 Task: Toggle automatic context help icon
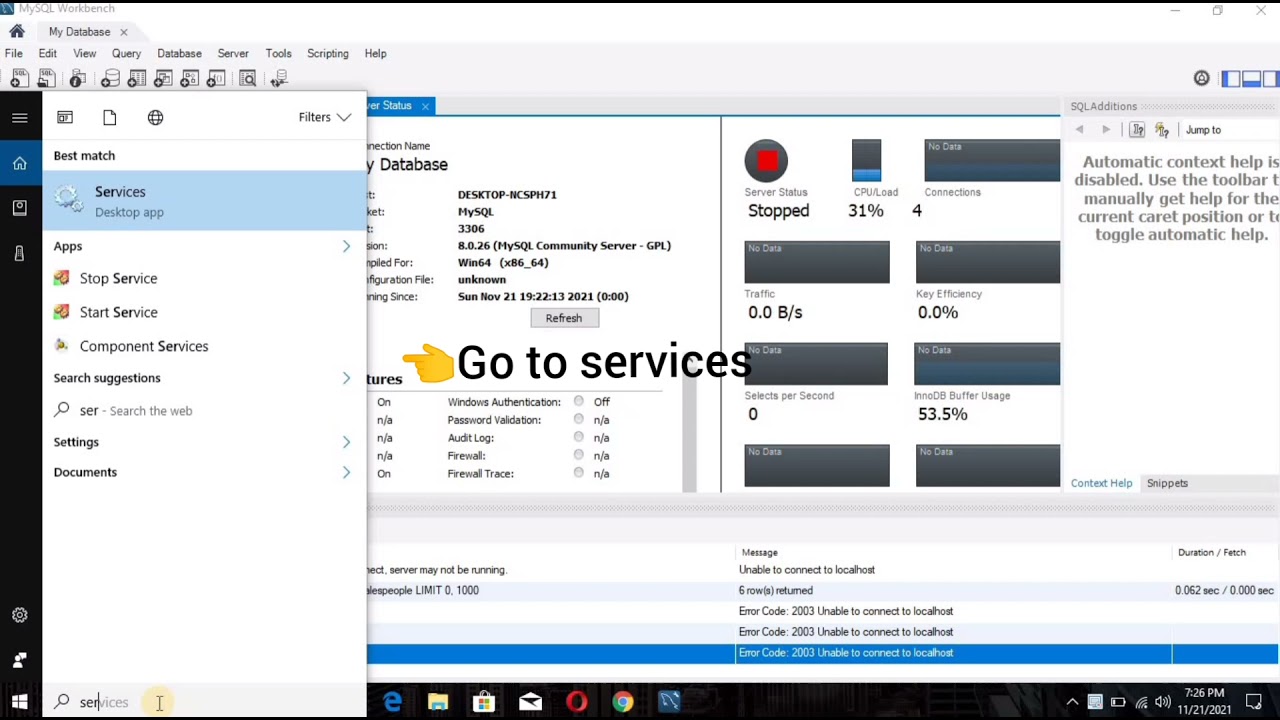[x=1162, y=130]
